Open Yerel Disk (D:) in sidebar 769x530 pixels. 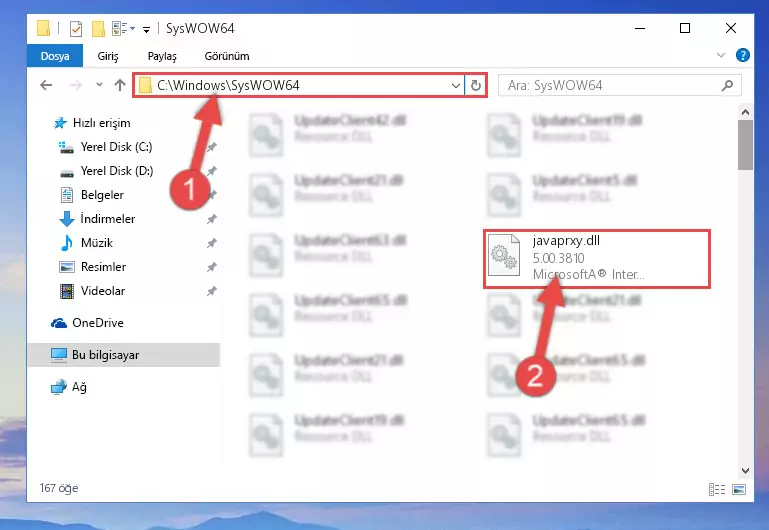(x=117, y=171)
